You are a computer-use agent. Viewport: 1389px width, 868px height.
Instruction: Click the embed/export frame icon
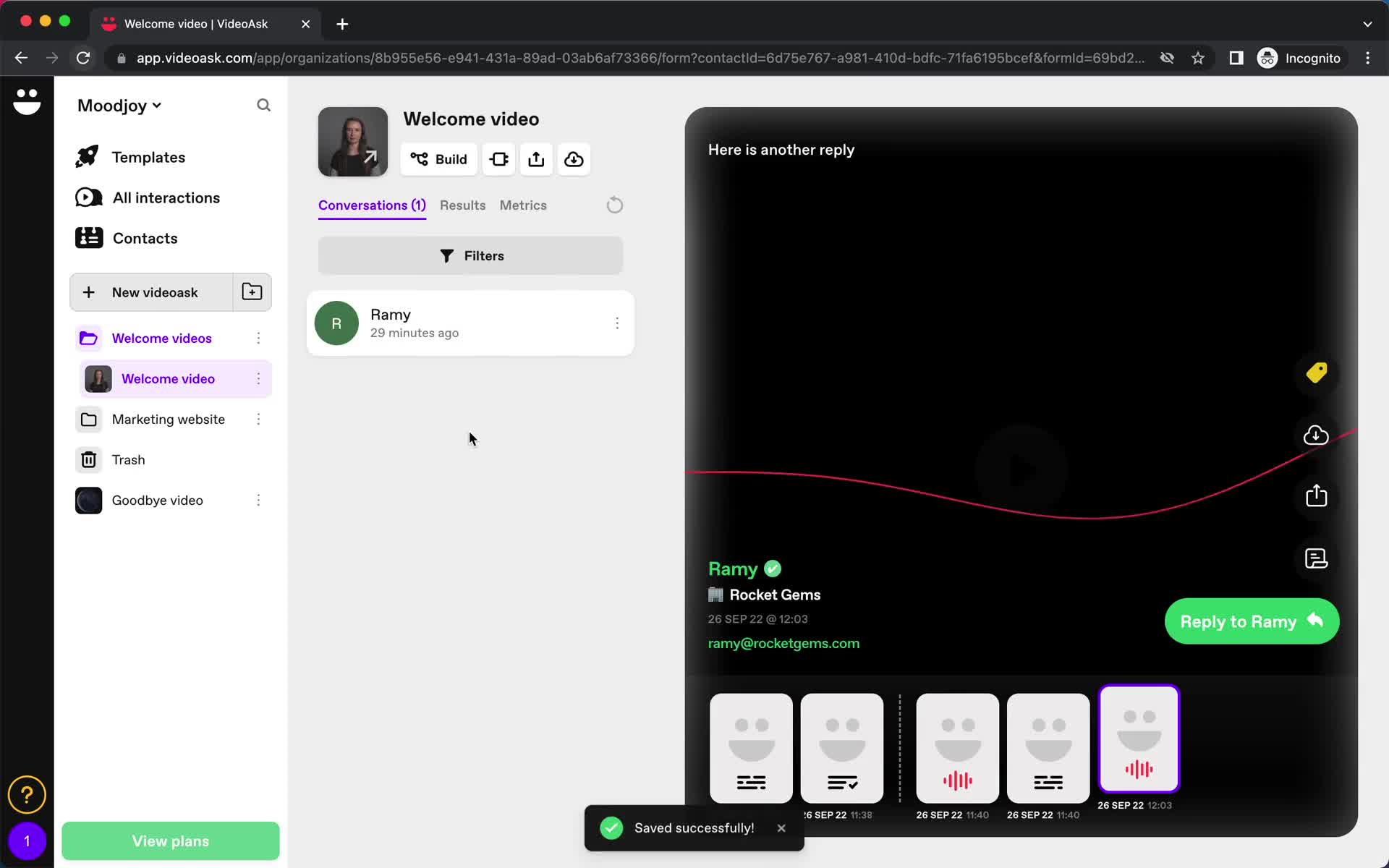499,159
